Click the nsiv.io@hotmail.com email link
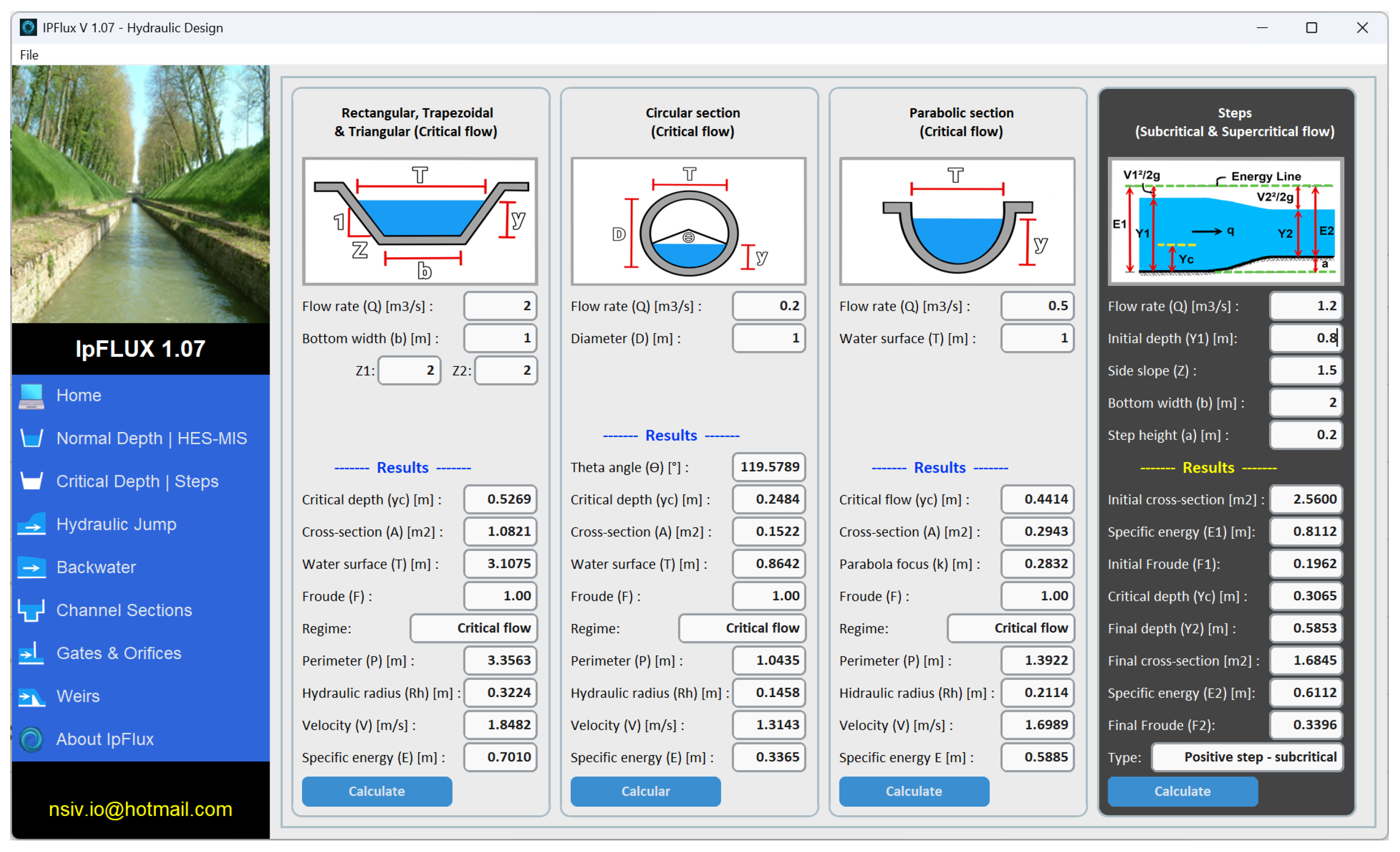The height and width of the screenshot is (852, 1400). point(140,809)
